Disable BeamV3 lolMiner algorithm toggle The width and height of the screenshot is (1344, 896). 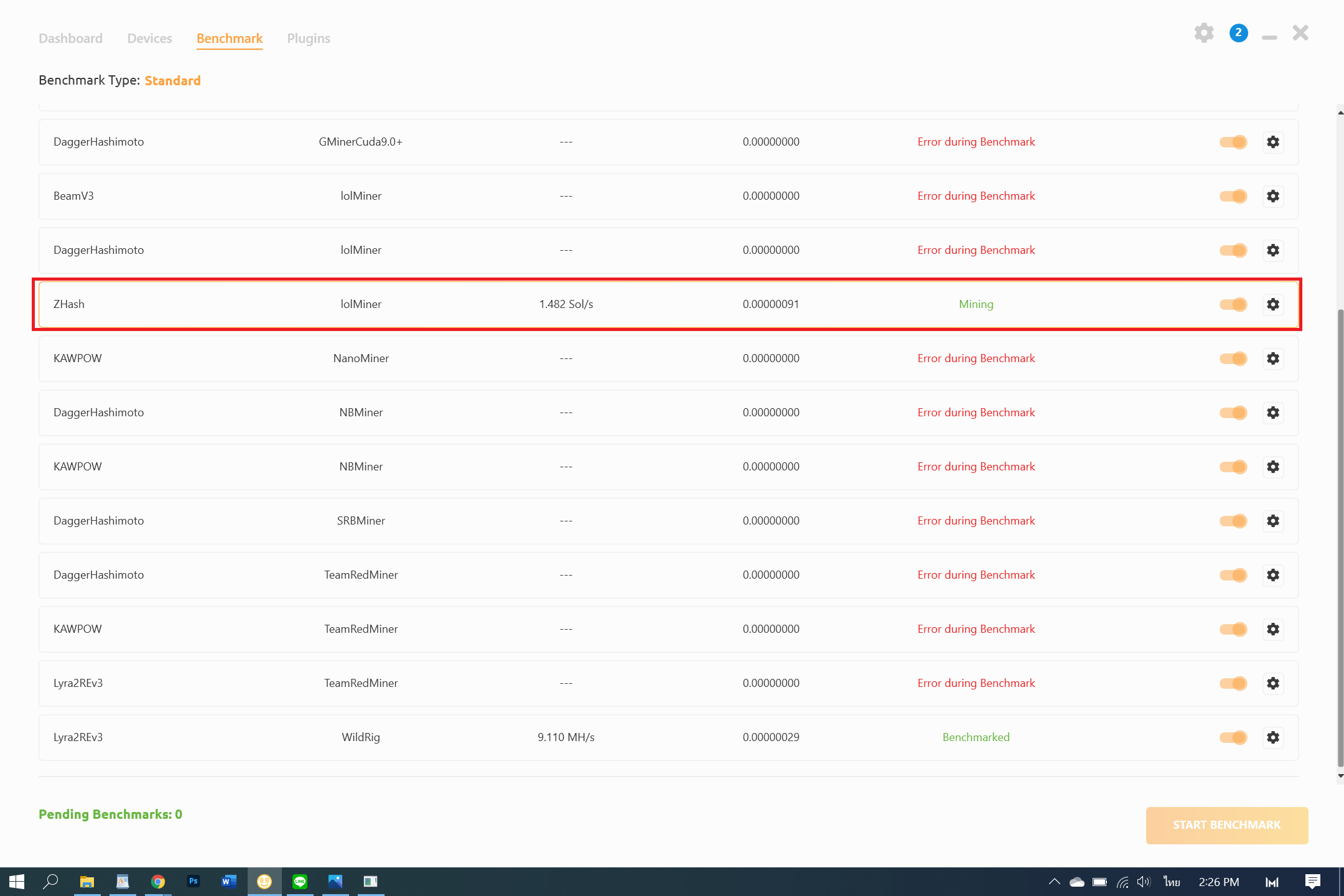(x=1233, y=196)
